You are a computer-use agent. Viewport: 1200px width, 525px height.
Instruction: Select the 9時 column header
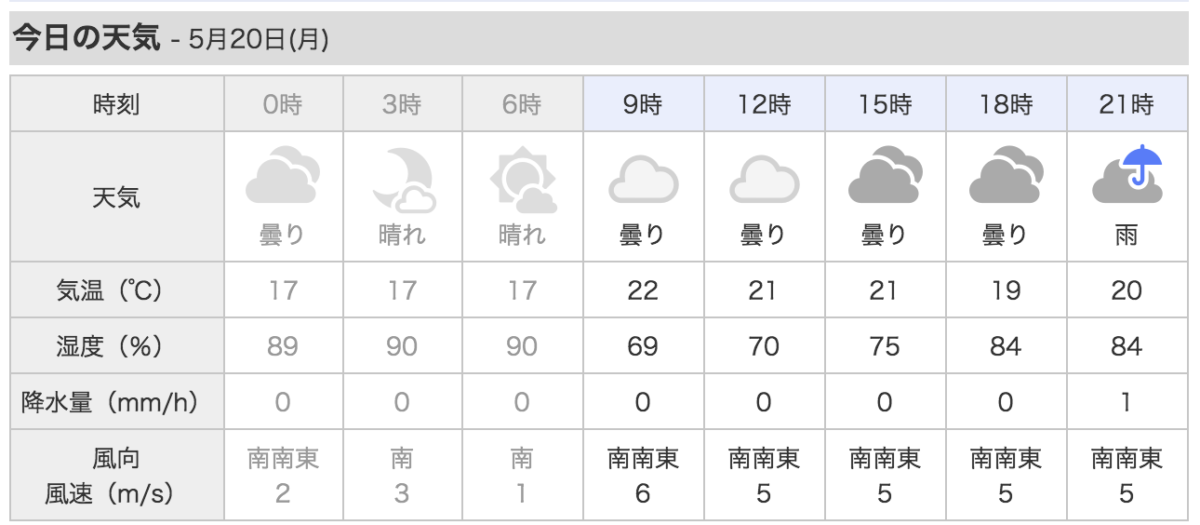pos(643,104)
